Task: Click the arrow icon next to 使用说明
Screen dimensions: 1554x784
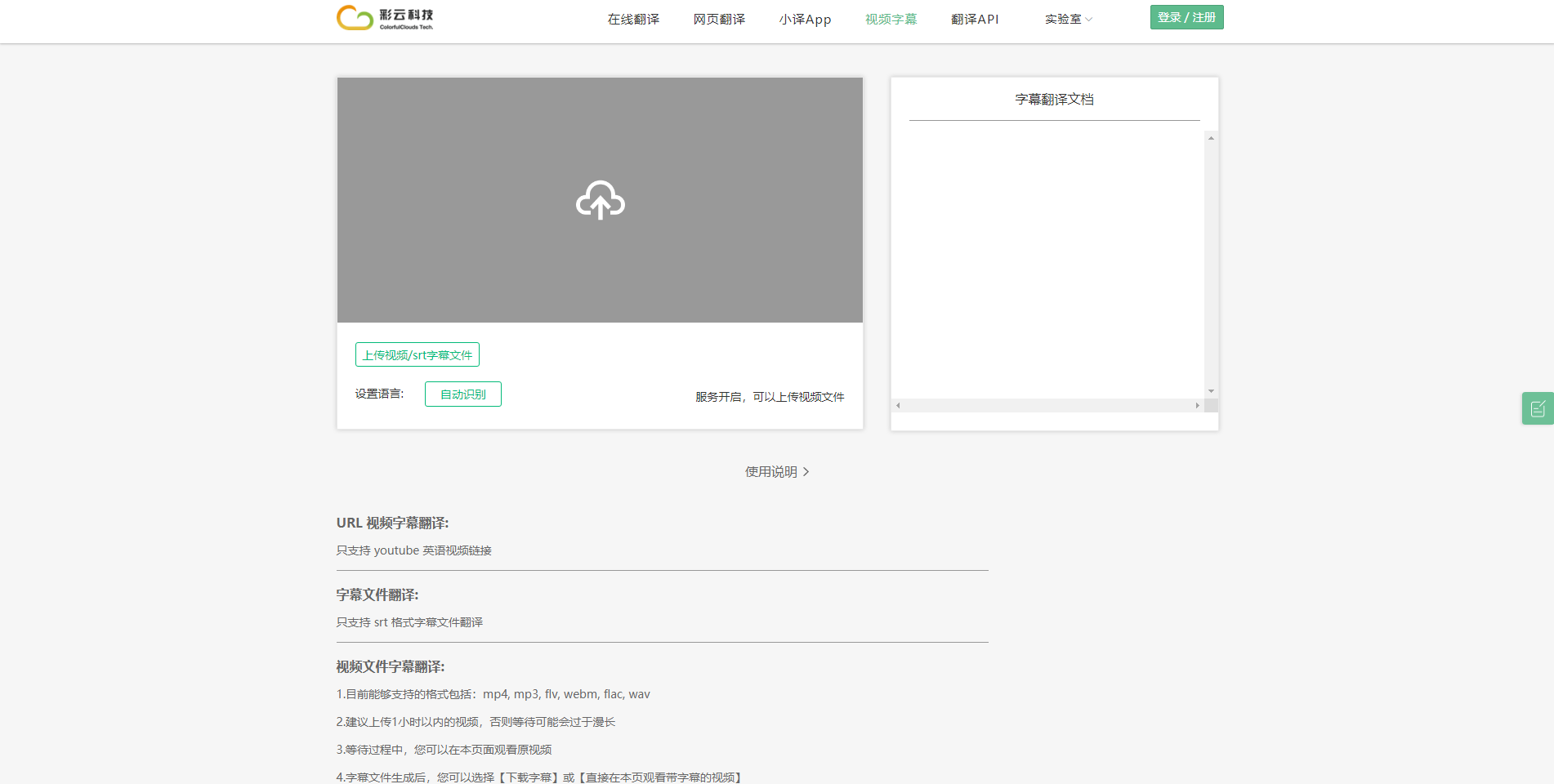Action: 806,472
